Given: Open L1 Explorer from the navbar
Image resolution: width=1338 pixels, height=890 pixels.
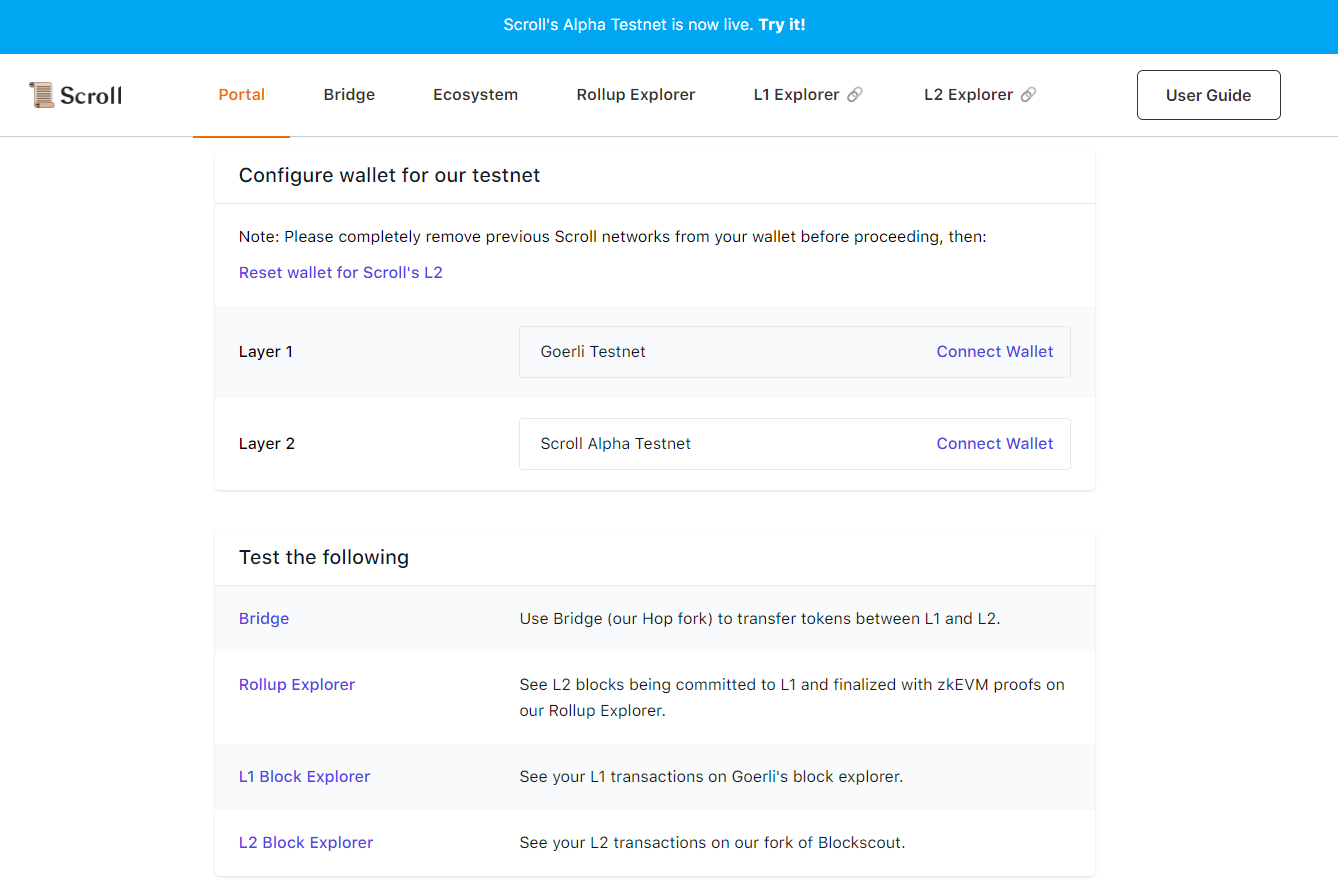Looking at the screenshot, I should coord(797,95).
